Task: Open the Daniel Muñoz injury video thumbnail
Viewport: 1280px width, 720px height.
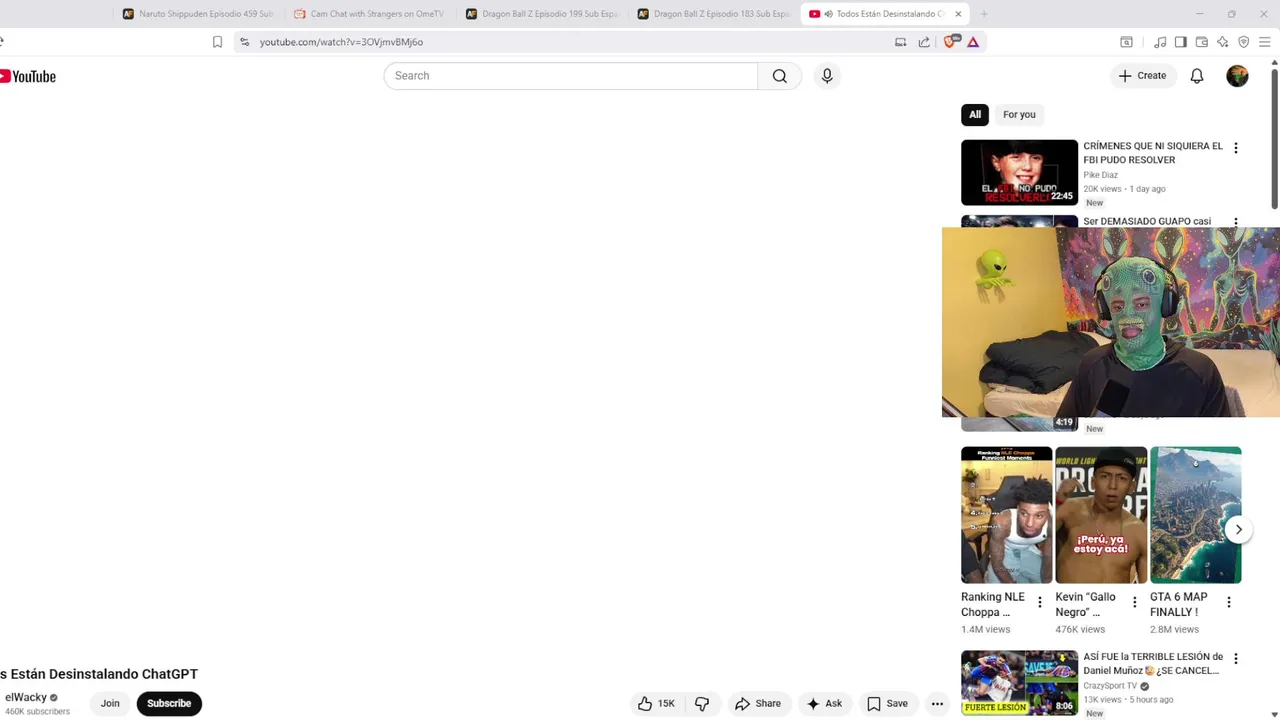Action: [x=1019, y=683]
